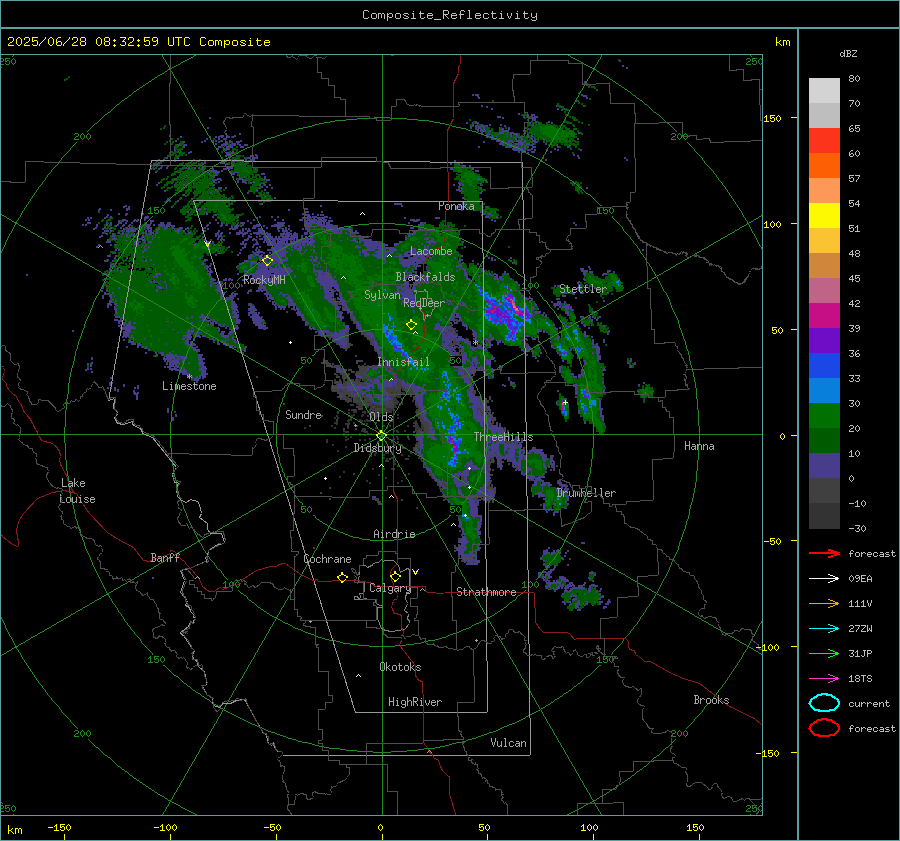This screenshot has width=900, height=841.
Task: Click the Airdrie city label
Action: click(x=394, y=534)
